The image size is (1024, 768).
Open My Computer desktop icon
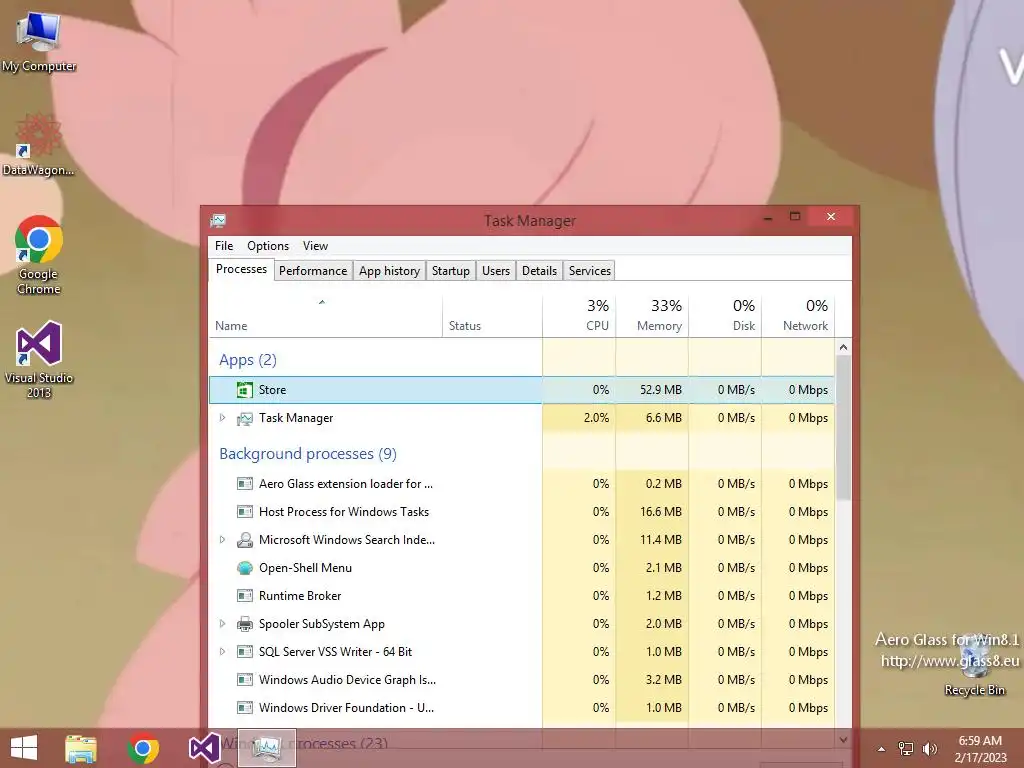tap(39, 41)
